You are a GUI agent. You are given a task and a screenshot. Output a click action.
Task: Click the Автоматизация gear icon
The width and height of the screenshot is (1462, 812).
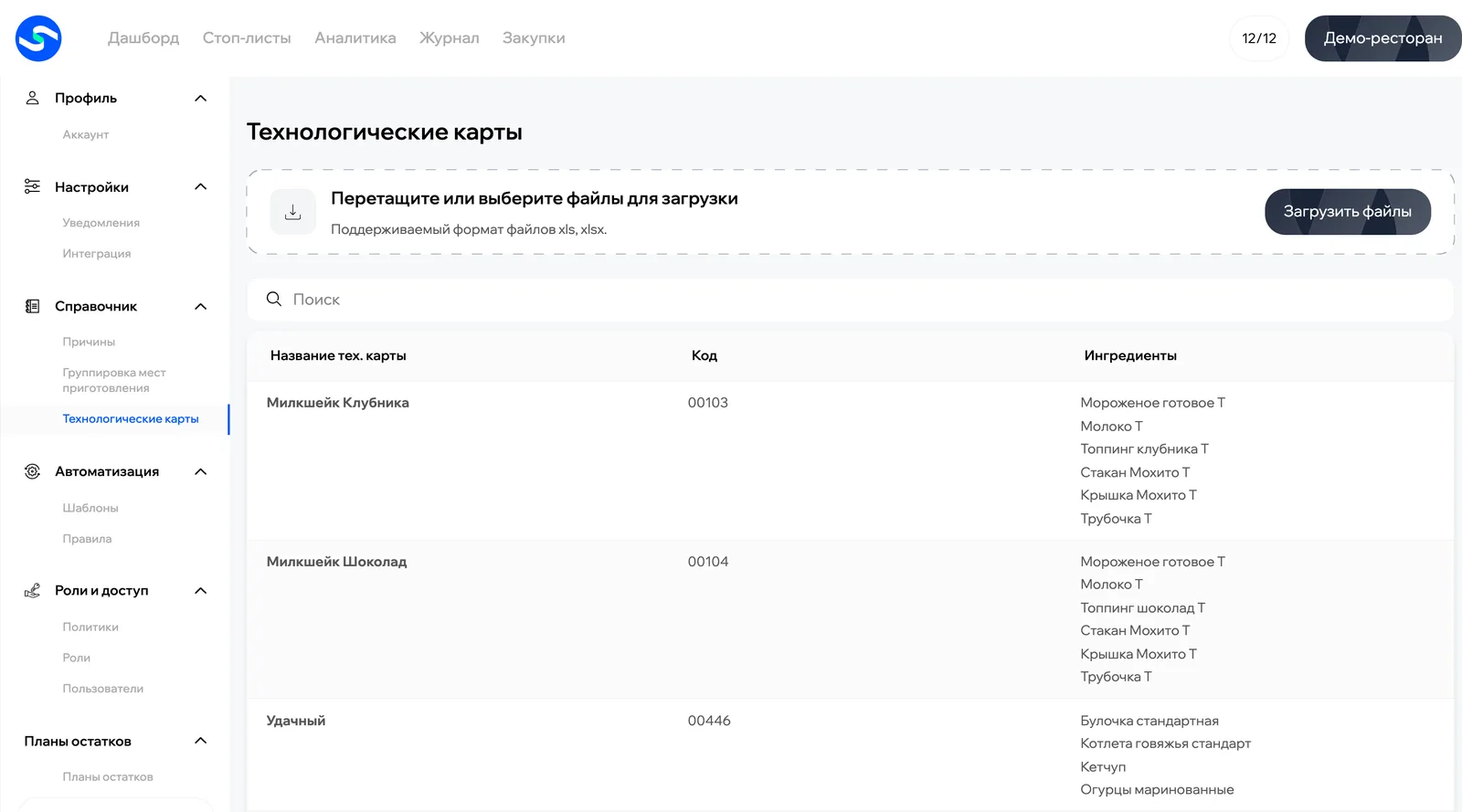32,471
